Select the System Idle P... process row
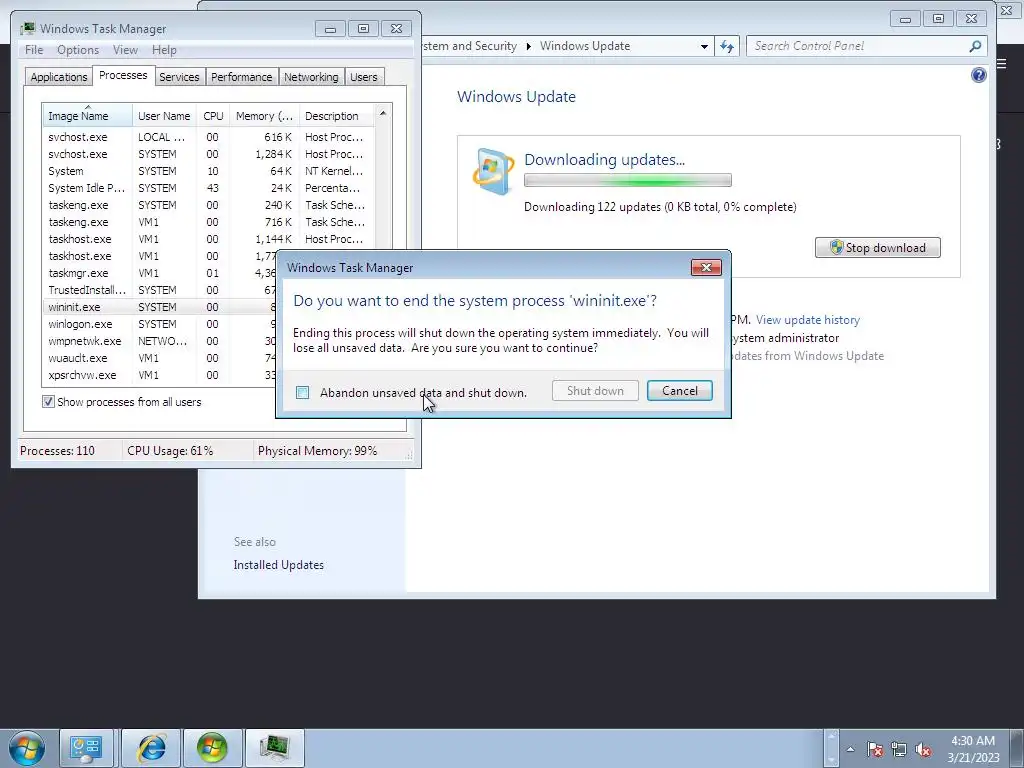Screen dimensions: 1024x768 209,188
